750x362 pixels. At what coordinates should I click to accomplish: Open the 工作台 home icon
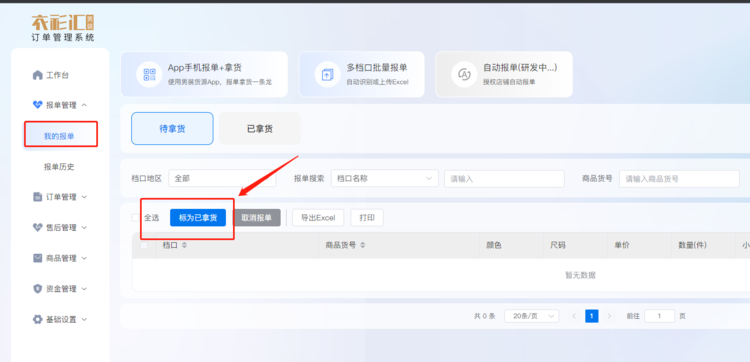coord(37,75)
